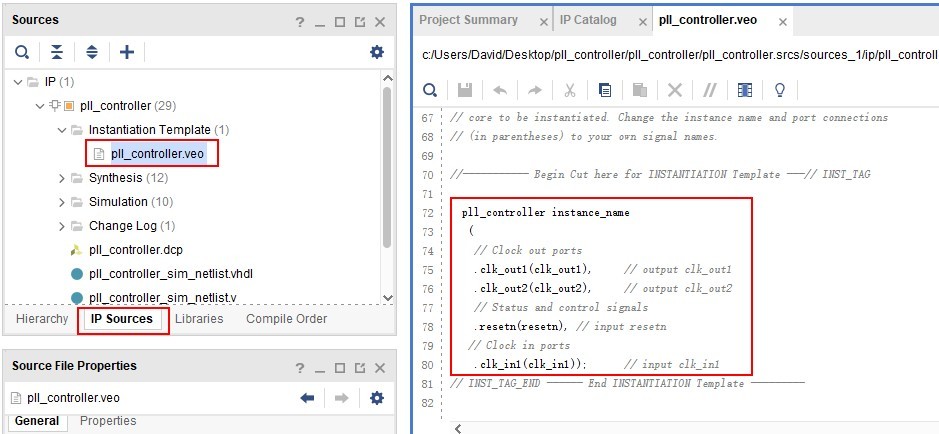Click the Sources tree vertical scrollbar thumb
939x434 pixels.
tap(387, 168)
